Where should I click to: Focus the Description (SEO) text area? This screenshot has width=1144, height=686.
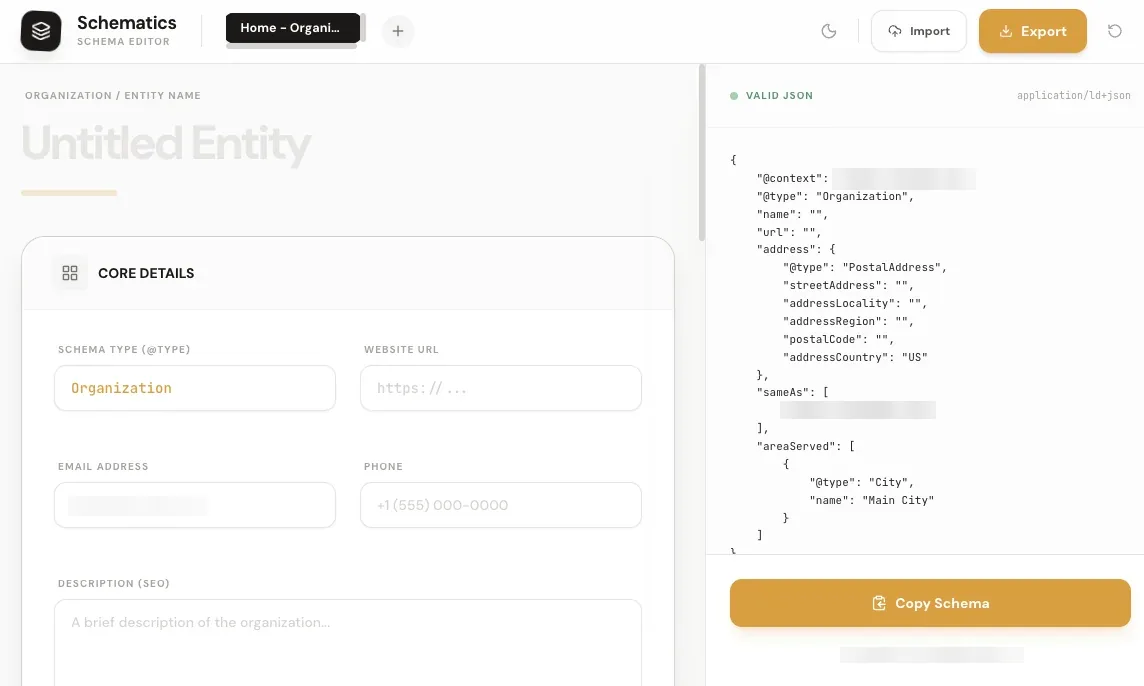pos(348,643)
